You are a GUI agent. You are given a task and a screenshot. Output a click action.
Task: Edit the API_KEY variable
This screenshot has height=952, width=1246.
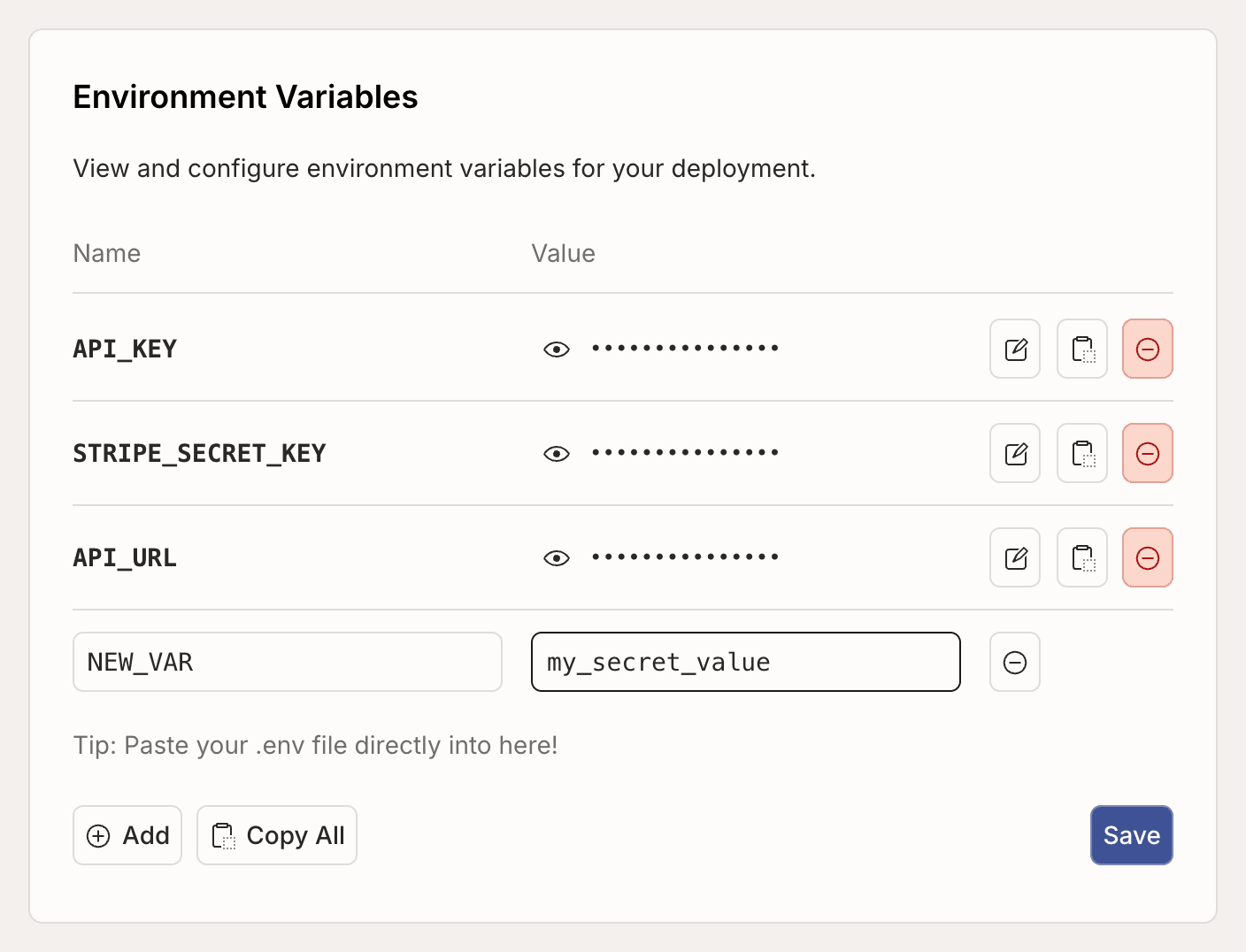pos(1015,349)
